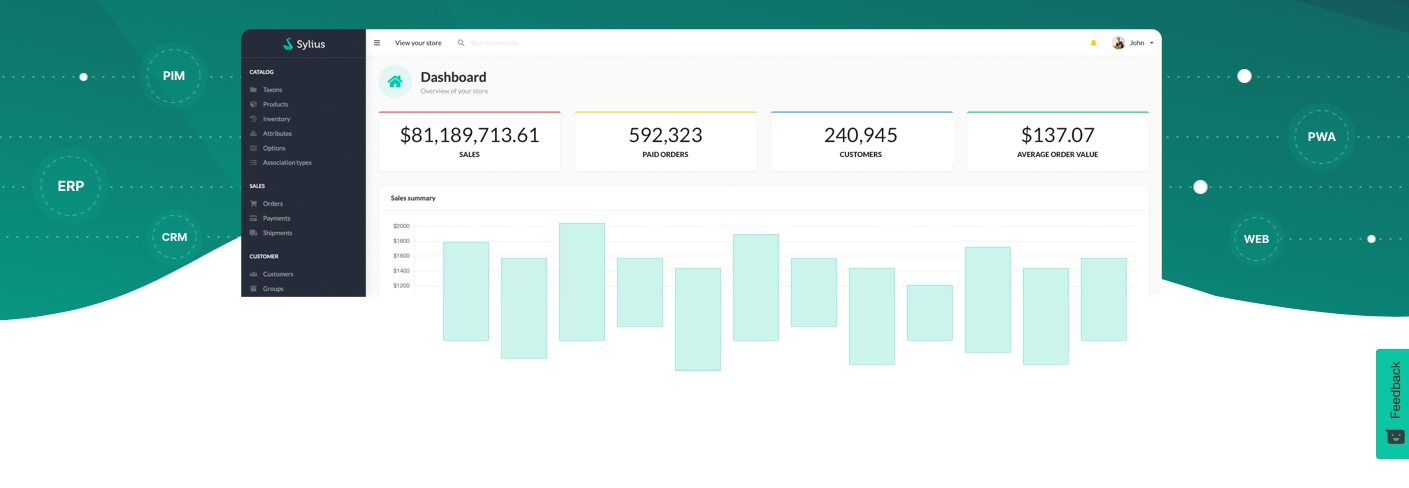This screenshot has height=488, width=1409.
Task: Click John's profile avatar picture
Action: click(1118, 43)
